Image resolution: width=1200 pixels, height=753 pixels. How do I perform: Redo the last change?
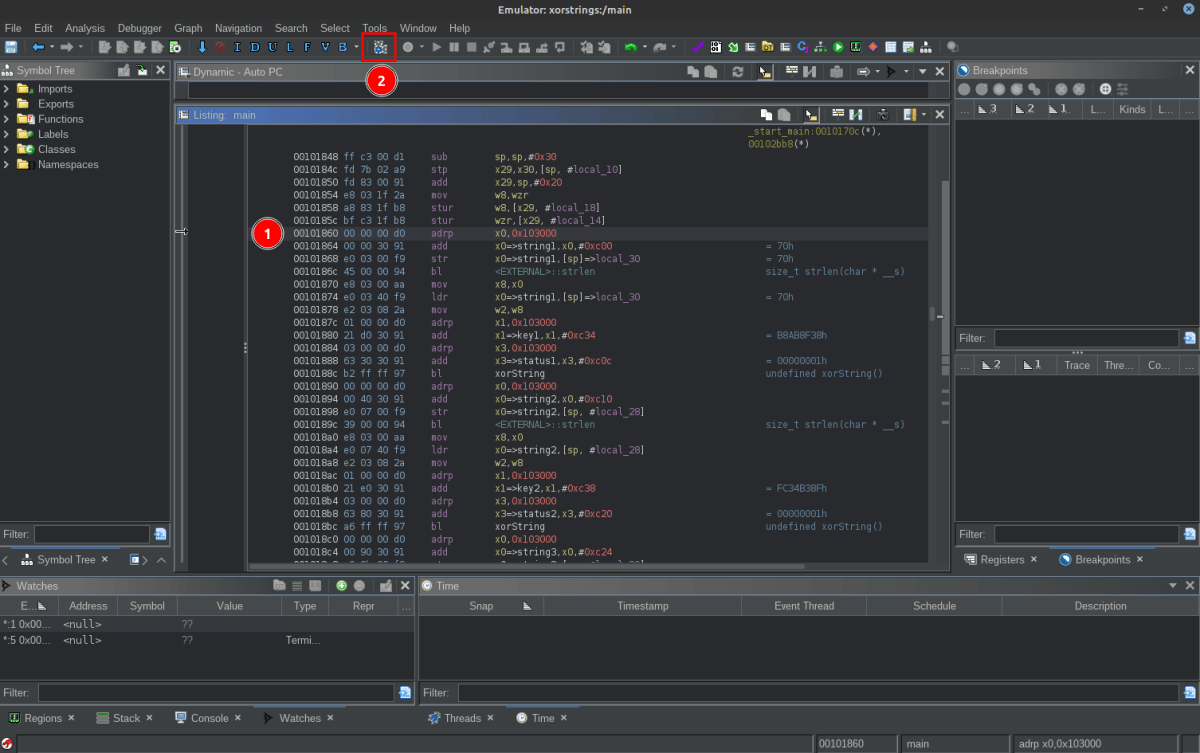(x=660, y=47)
